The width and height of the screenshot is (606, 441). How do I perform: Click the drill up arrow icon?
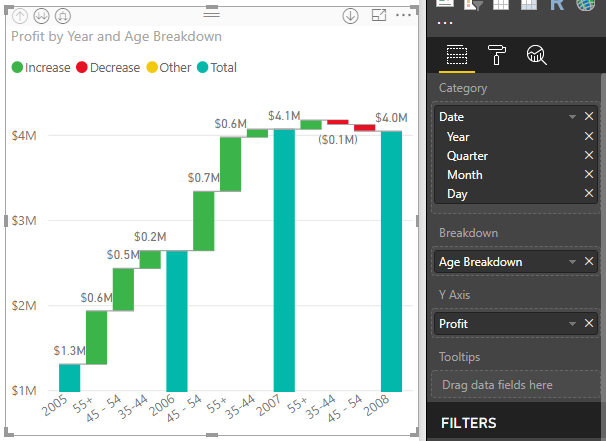[20, 16]
